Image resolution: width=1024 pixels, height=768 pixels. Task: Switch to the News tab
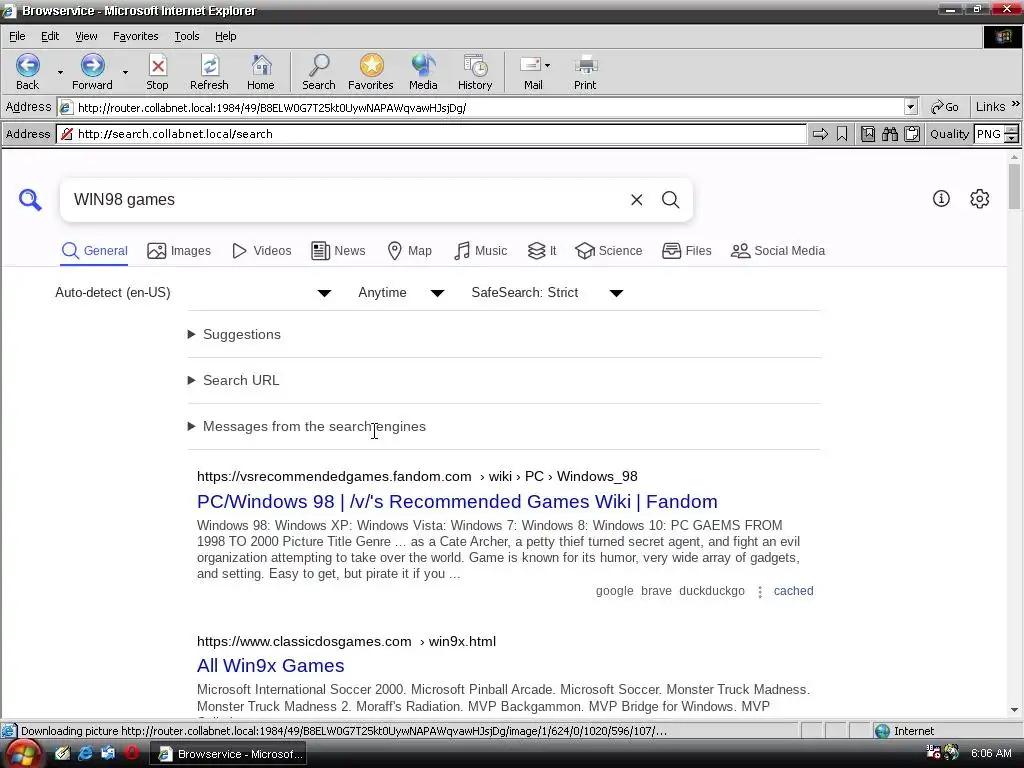click(338, 251)
